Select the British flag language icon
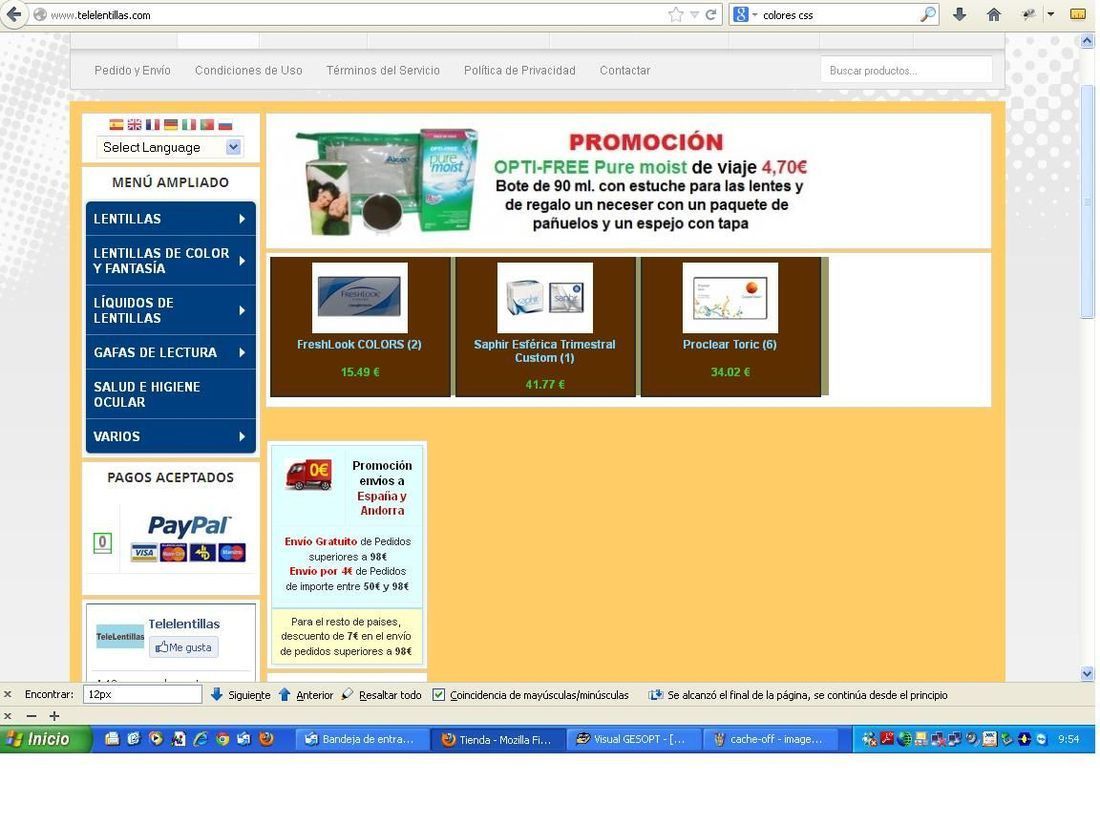 pos(135,125)
